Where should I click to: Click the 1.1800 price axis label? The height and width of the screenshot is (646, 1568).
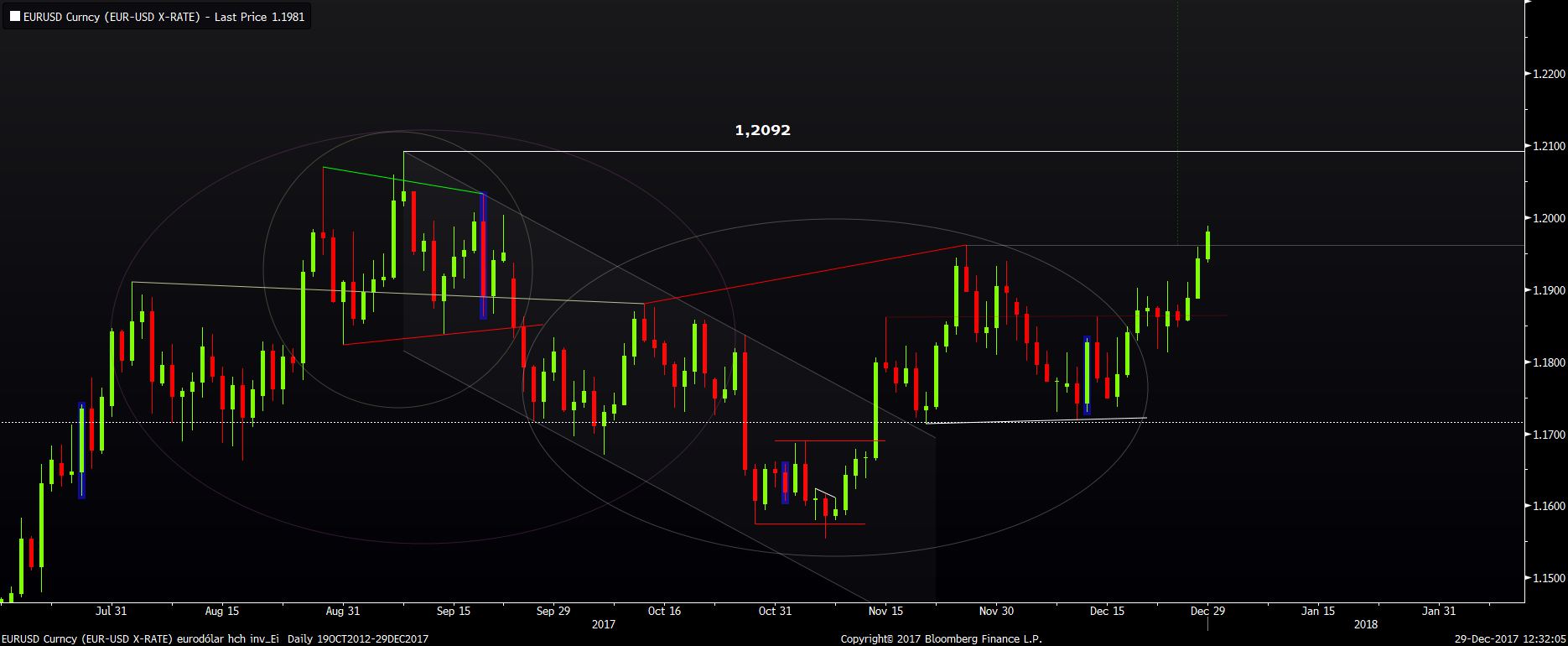click(x=1549, y=362)
